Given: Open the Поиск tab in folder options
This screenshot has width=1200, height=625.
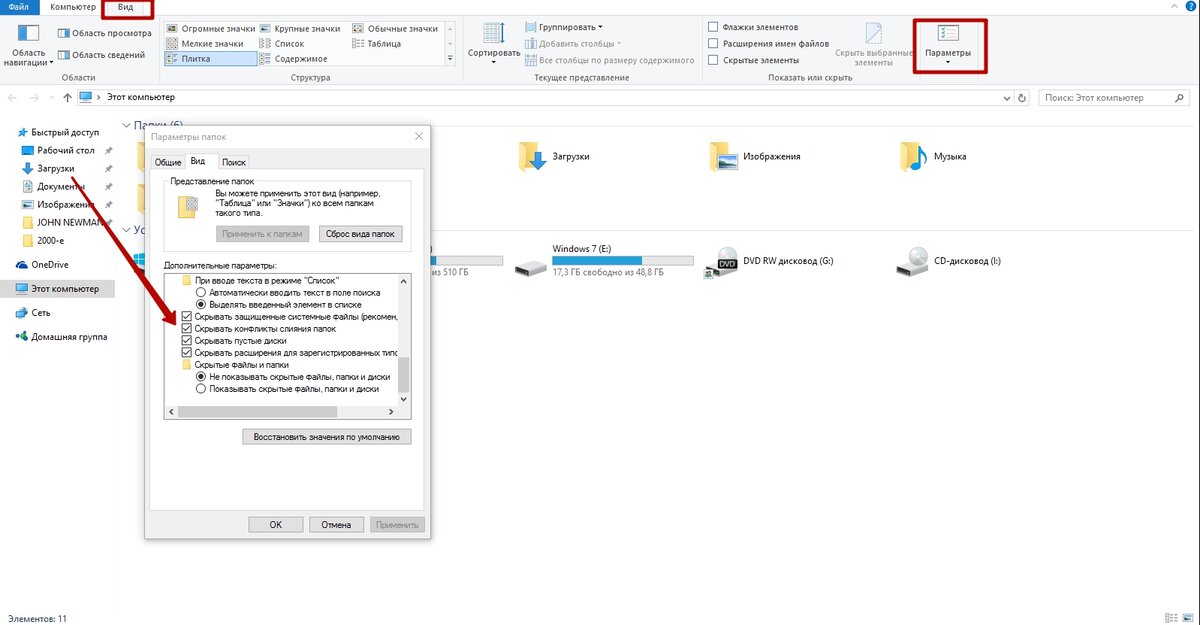Looking at the screenshot, I should pos(234,162).
